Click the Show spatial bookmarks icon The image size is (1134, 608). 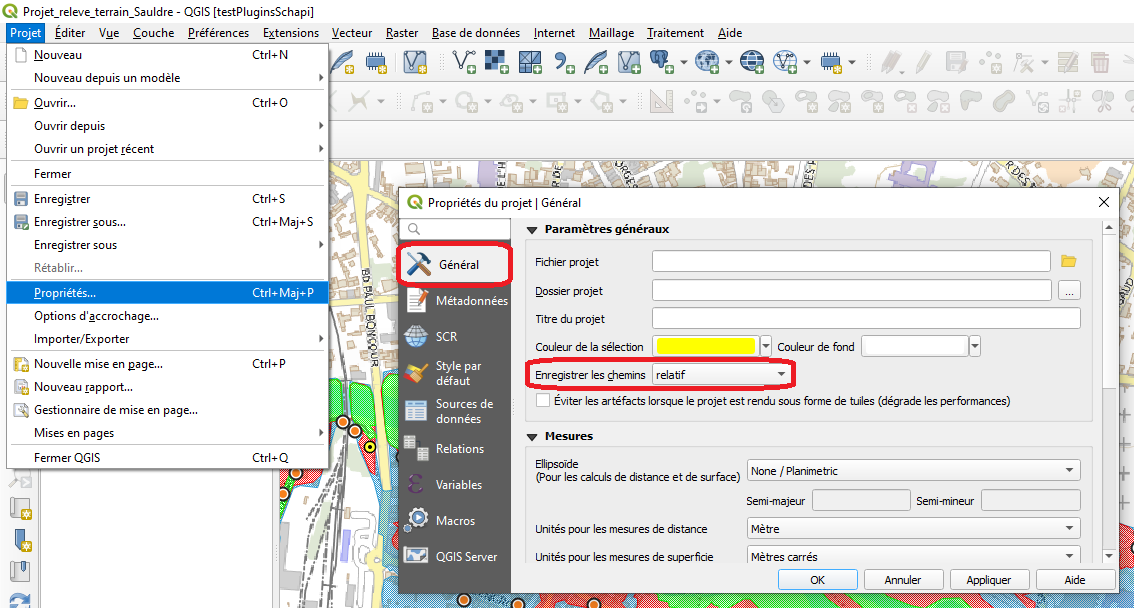pos(20,570)
